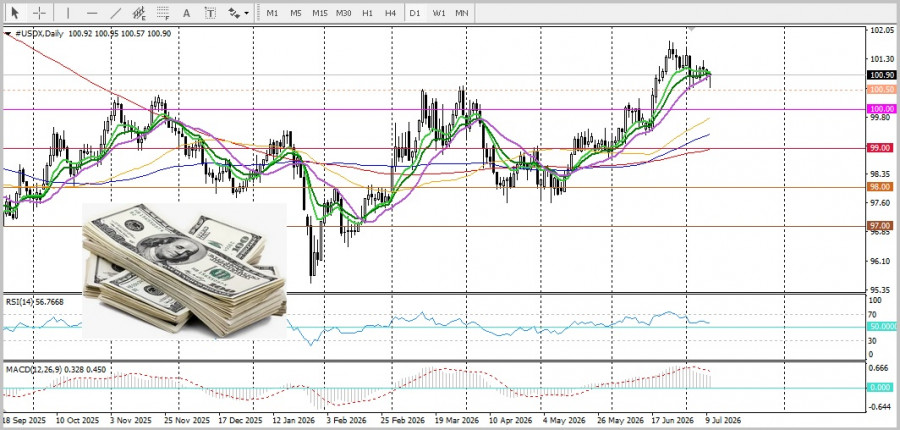Click the 100.90 current price label
Image resolution: width=900 pixels, height=430 pixels.
882,75
